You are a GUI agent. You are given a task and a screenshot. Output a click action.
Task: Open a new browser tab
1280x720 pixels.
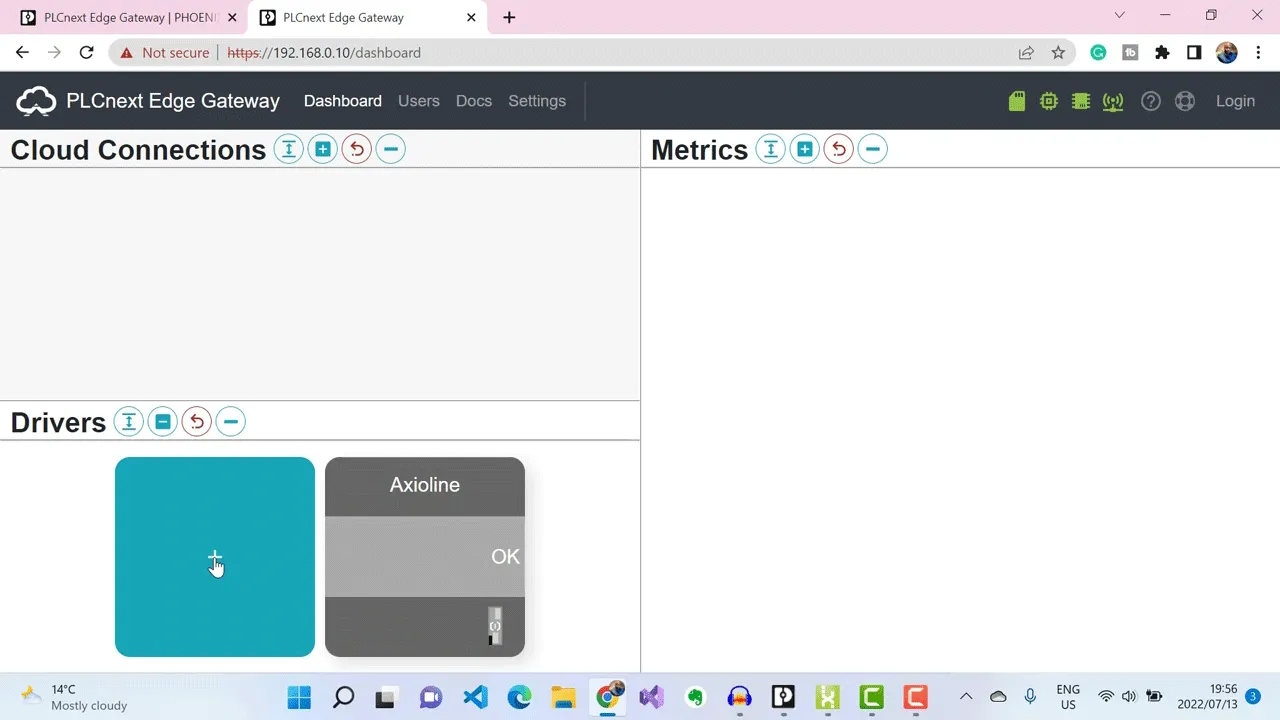click(509, 18)
